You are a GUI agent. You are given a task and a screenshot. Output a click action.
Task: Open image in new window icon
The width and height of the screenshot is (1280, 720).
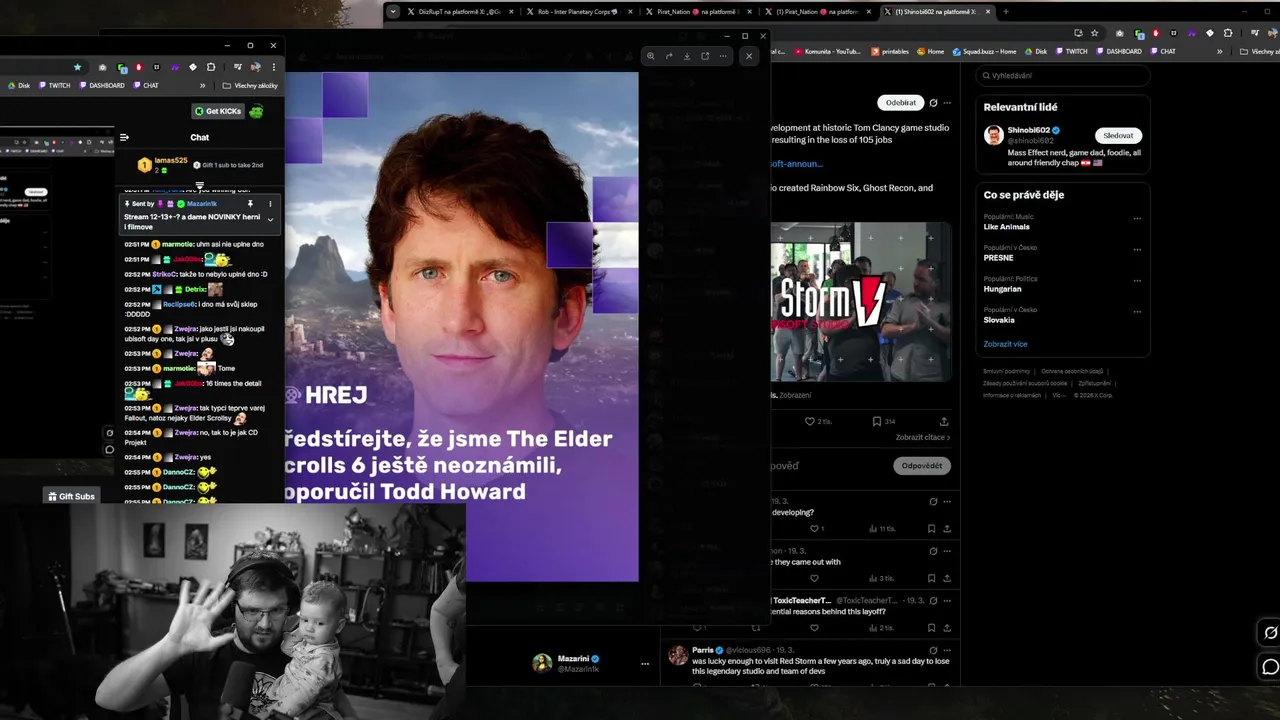[x=705, y=56]
